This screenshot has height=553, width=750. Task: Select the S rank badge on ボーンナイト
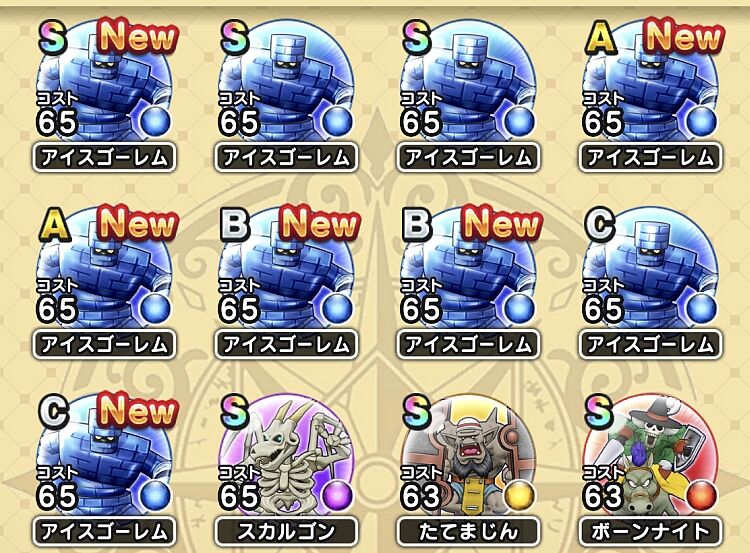(598, 412)
